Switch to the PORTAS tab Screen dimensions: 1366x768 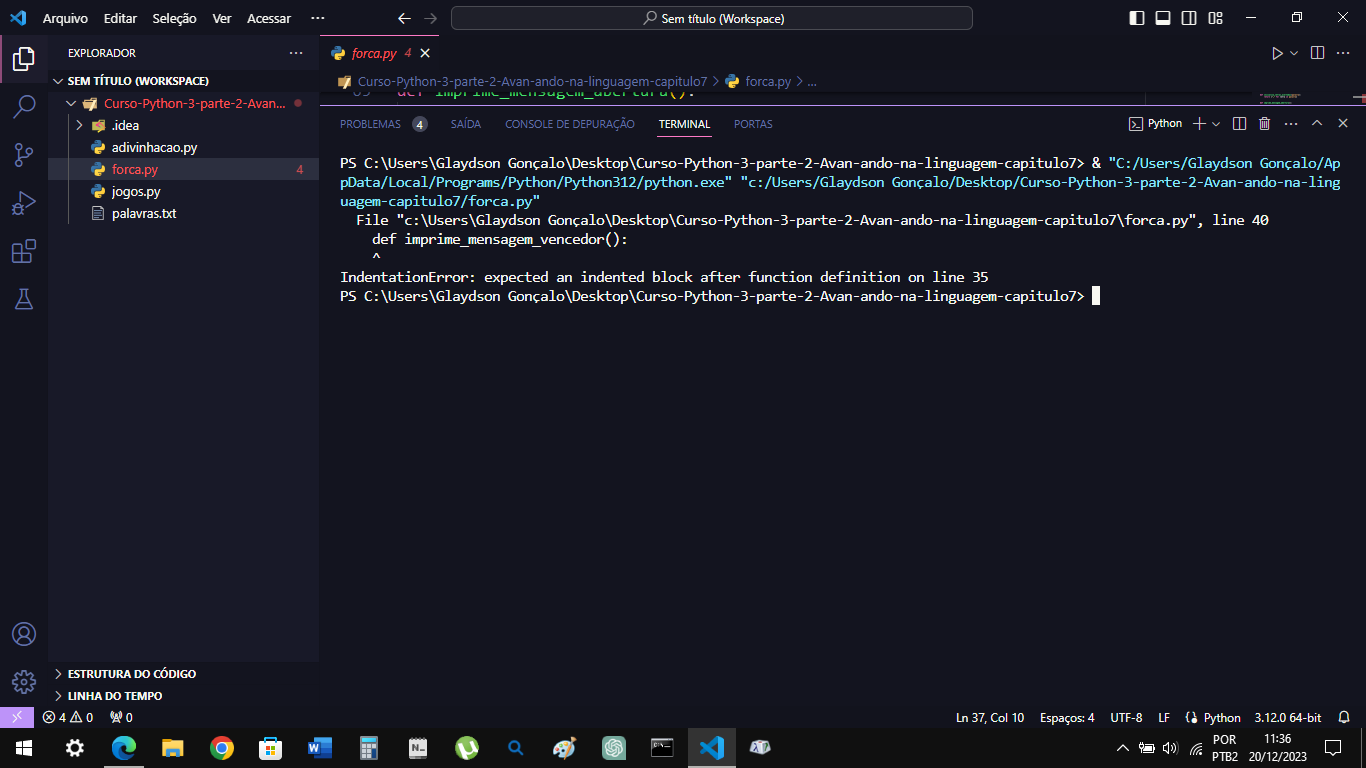coord(753,124)
